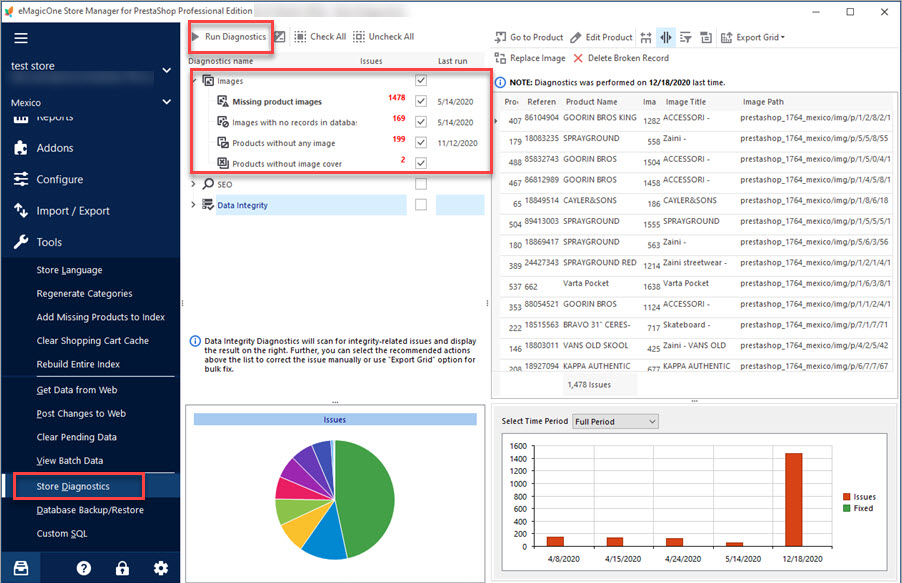This screenshot has height=583, width=902.
Task: Click the grid filter rows icon
Action: pyautogui.click(x=685, y=37)
